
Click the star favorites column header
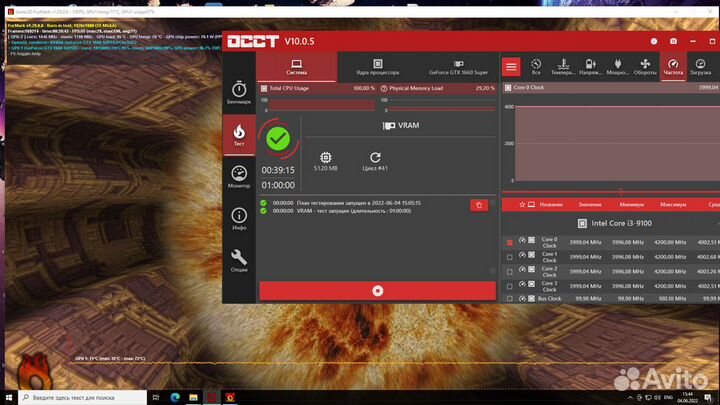[x=522, y=204]
